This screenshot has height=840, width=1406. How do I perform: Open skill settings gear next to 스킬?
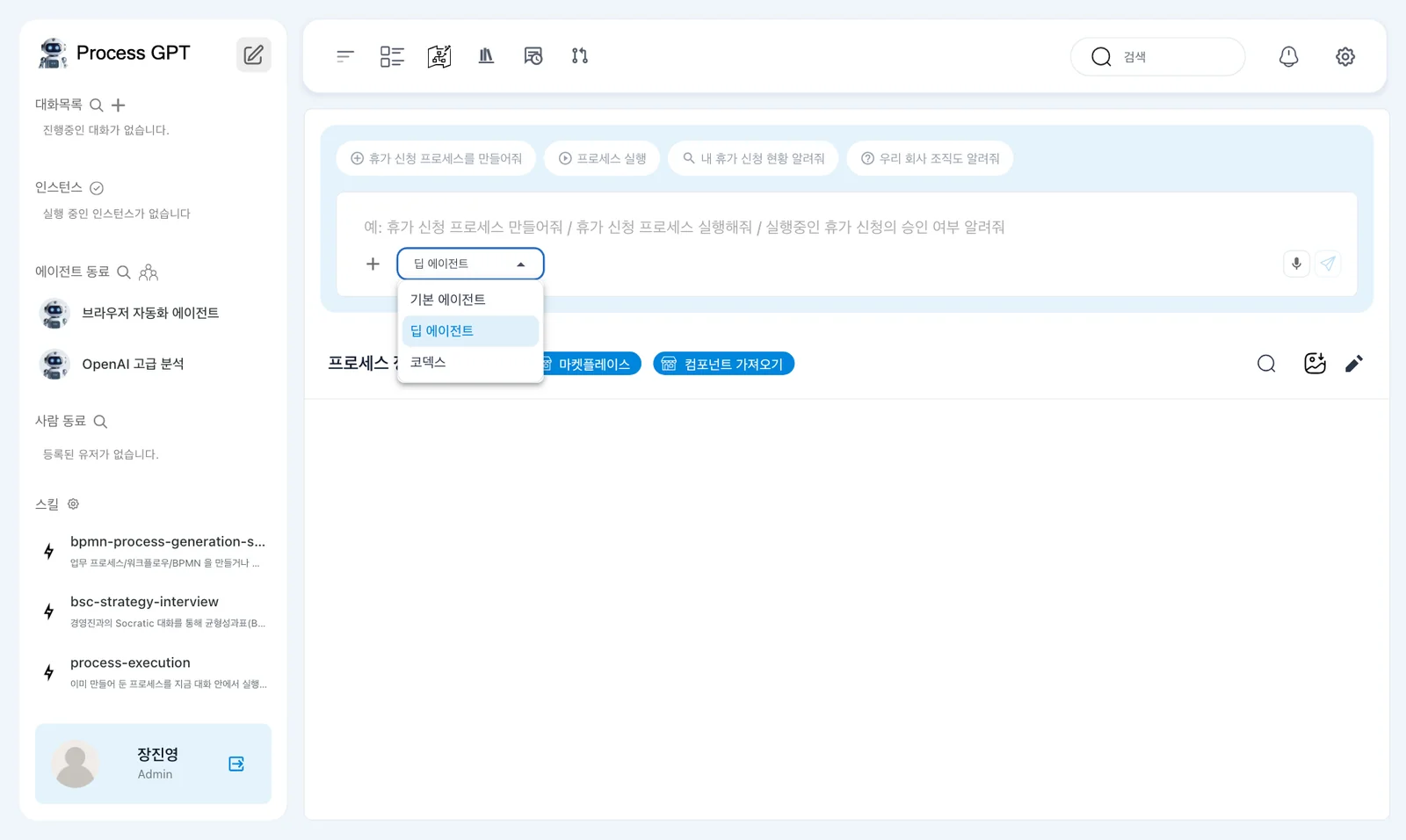74,504
